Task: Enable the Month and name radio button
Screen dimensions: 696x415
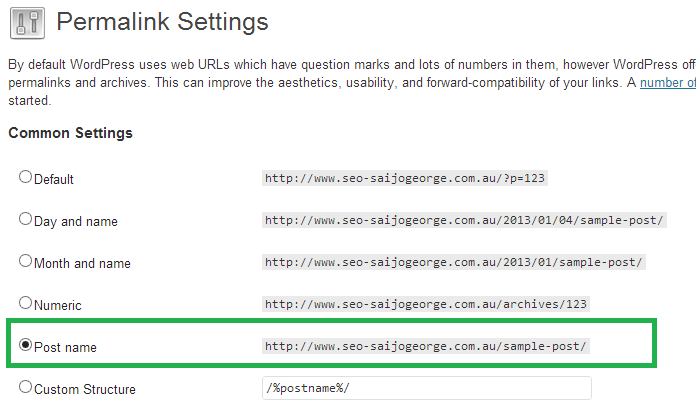Action: point(26,261)
